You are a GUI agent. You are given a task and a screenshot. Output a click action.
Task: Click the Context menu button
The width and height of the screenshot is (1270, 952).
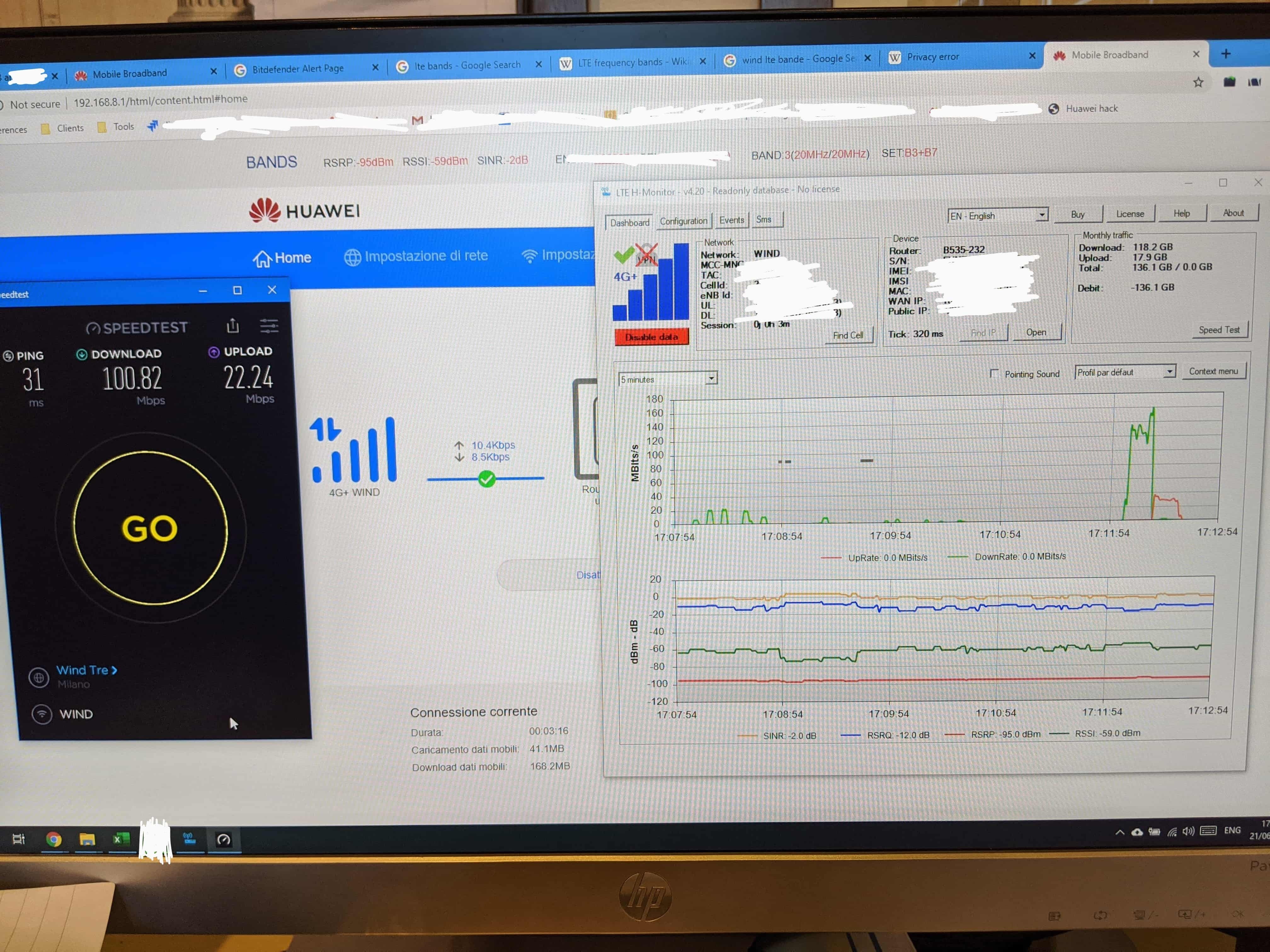click(x=1213, y=371)
